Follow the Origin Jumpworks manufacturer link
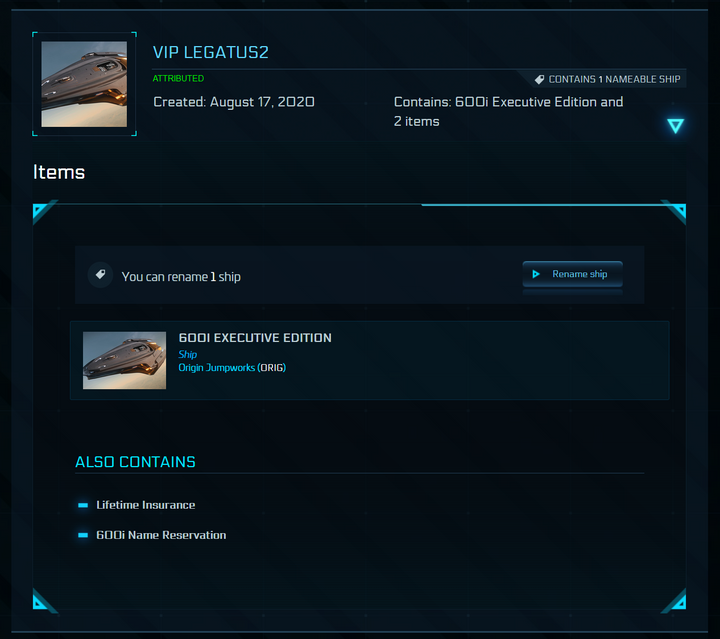The width and height of the screenshot is (720, 639). (x=217, y=368)
